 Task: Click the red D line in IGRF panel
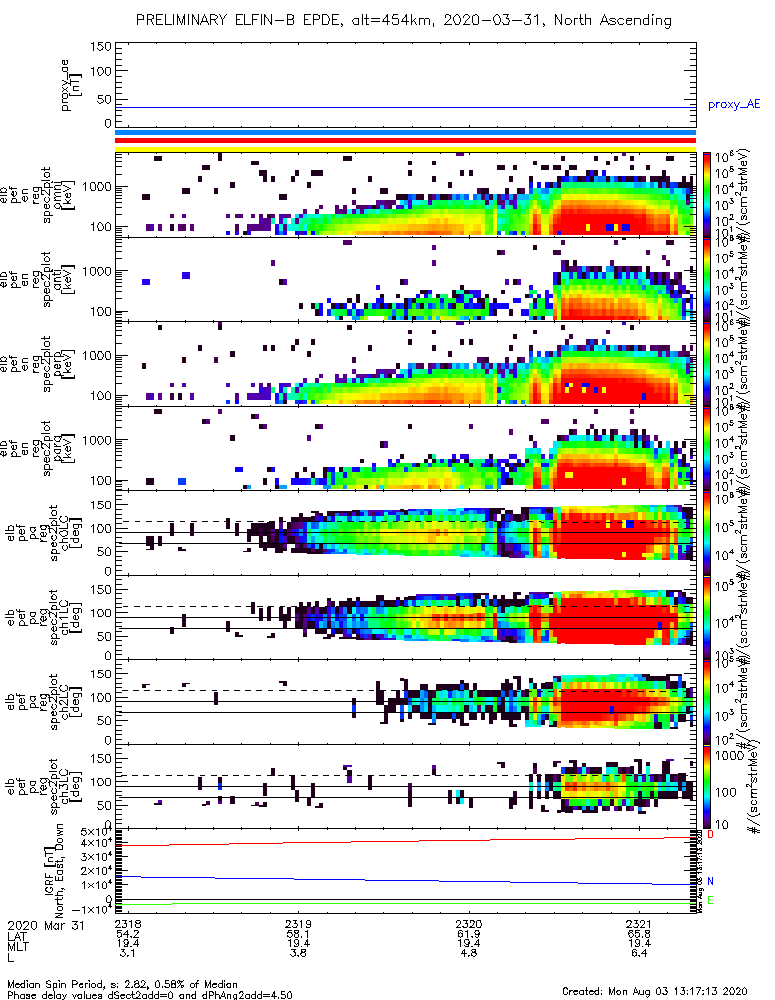pyautogui.click(x=405, y=841)
